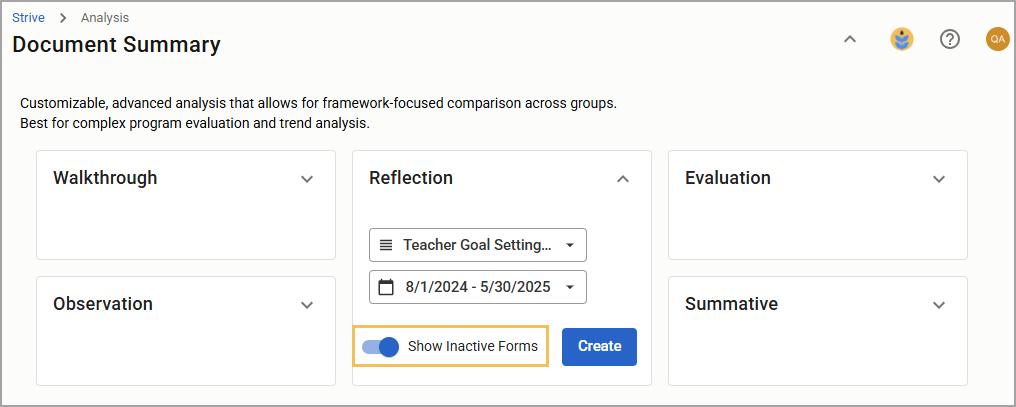Open the Teacher Goal Setting dropdown
Viewport: 1016px width, 407px height.
click(x=478, y=245)
